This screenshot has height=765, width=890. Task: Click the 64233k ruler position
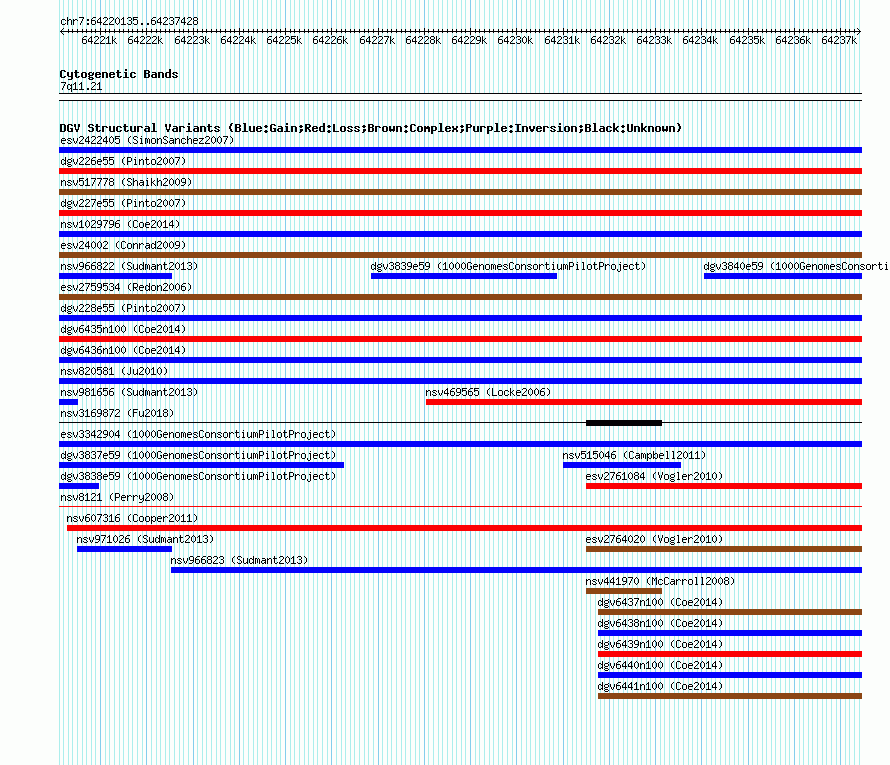[654, 40]
